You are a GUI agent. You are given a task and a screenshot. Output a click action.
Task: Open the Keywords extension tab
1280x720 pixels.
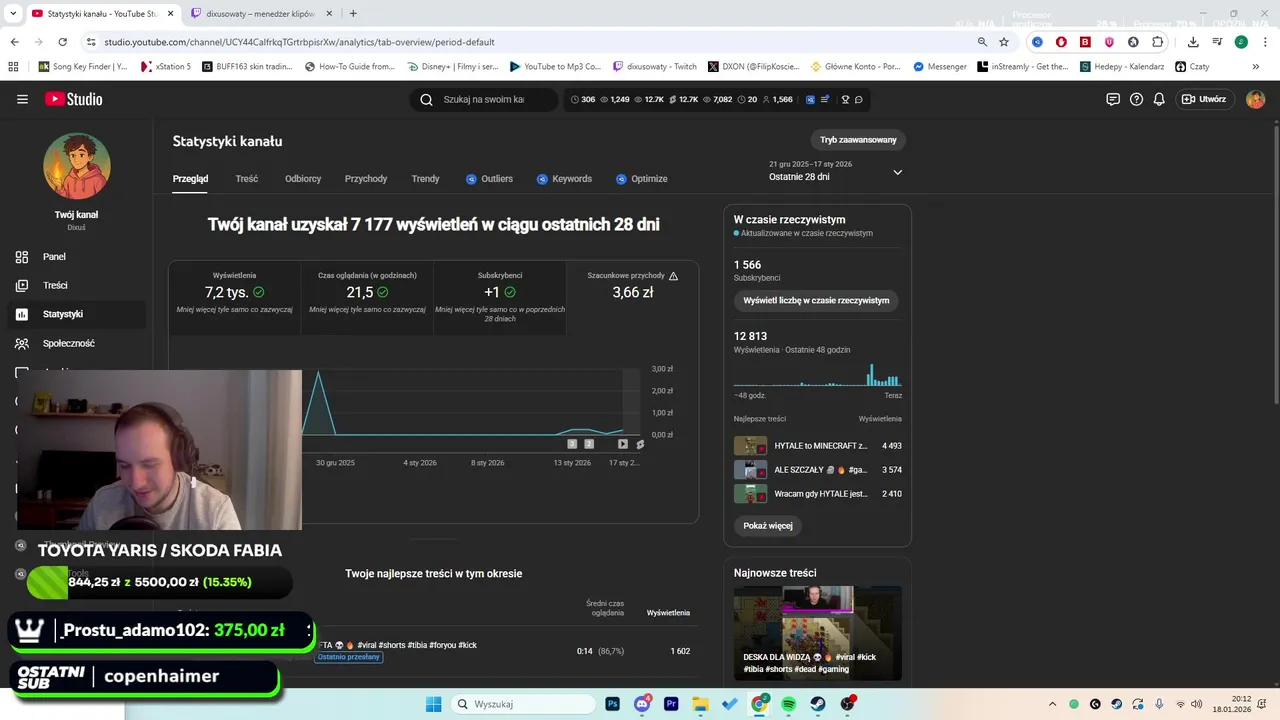564,179
